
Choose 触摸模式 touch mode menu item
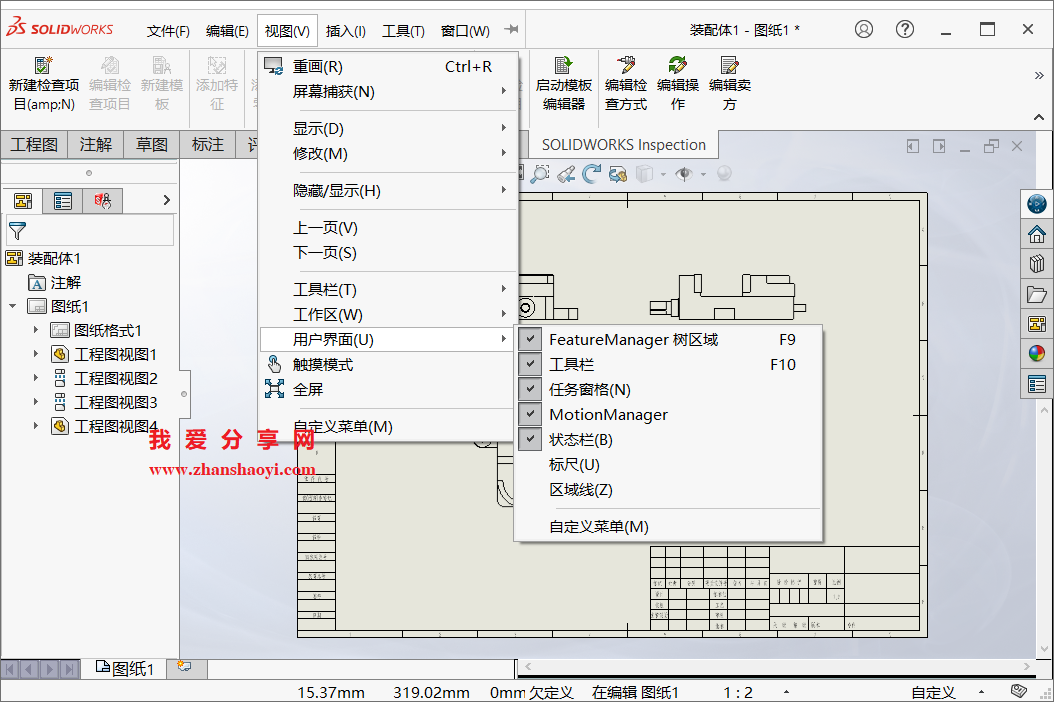click(x=389, y=364)
